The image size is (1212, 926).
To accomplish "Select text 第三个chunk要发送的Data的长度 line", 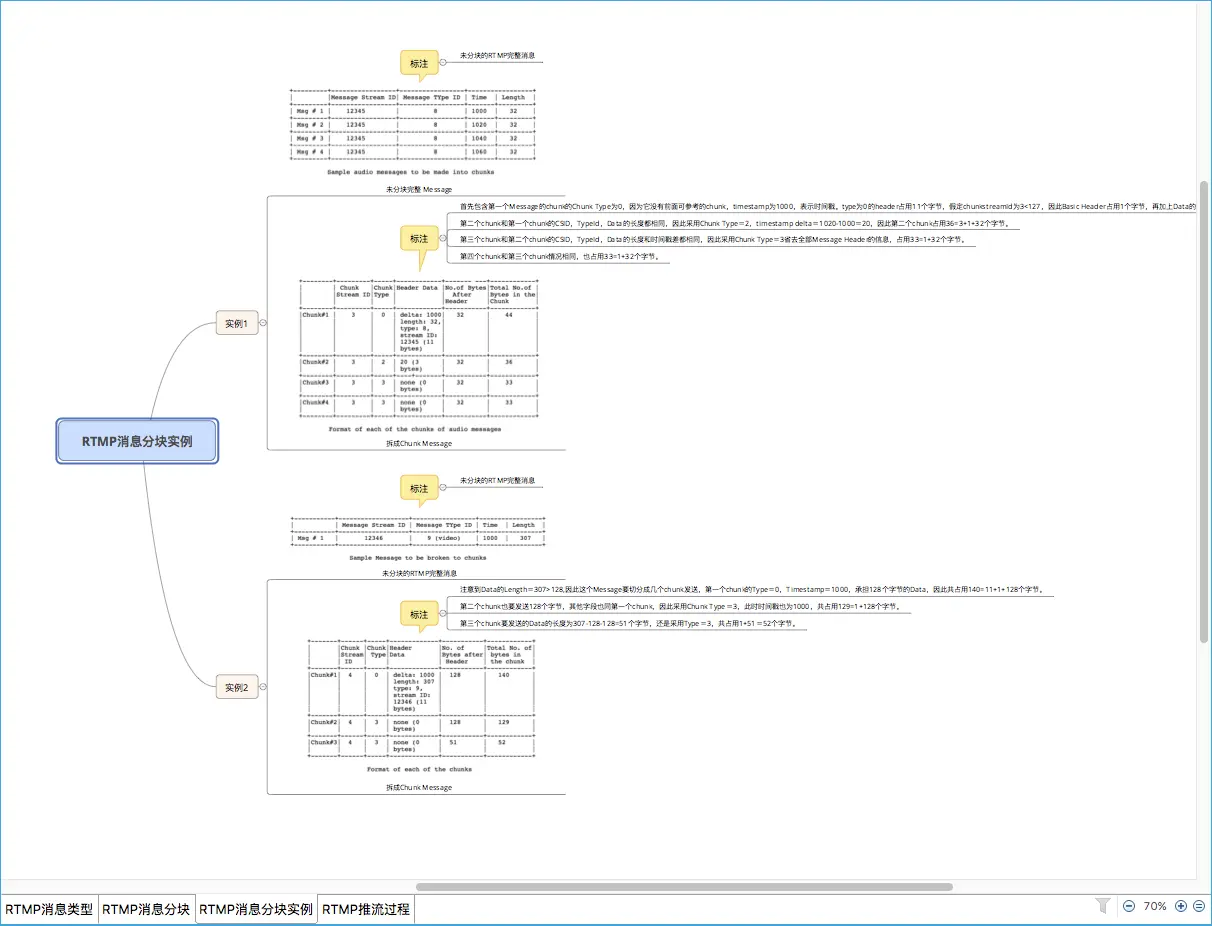I will (x=629, y=623).
